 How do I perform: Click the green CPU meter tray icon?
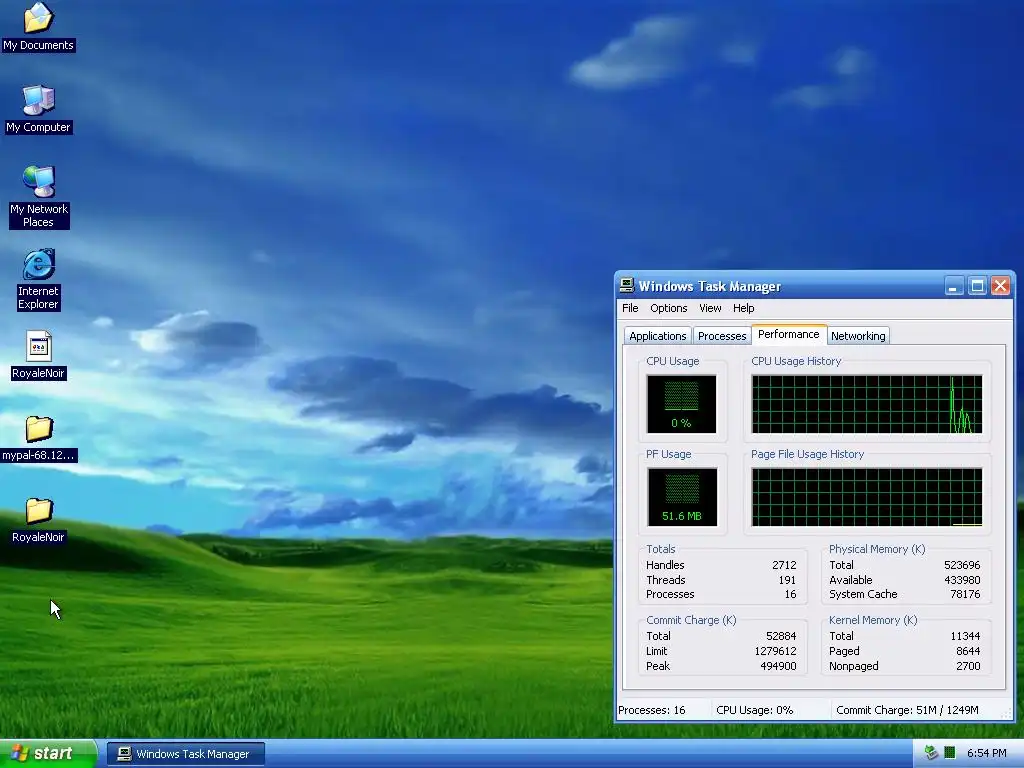pos(950,753)
